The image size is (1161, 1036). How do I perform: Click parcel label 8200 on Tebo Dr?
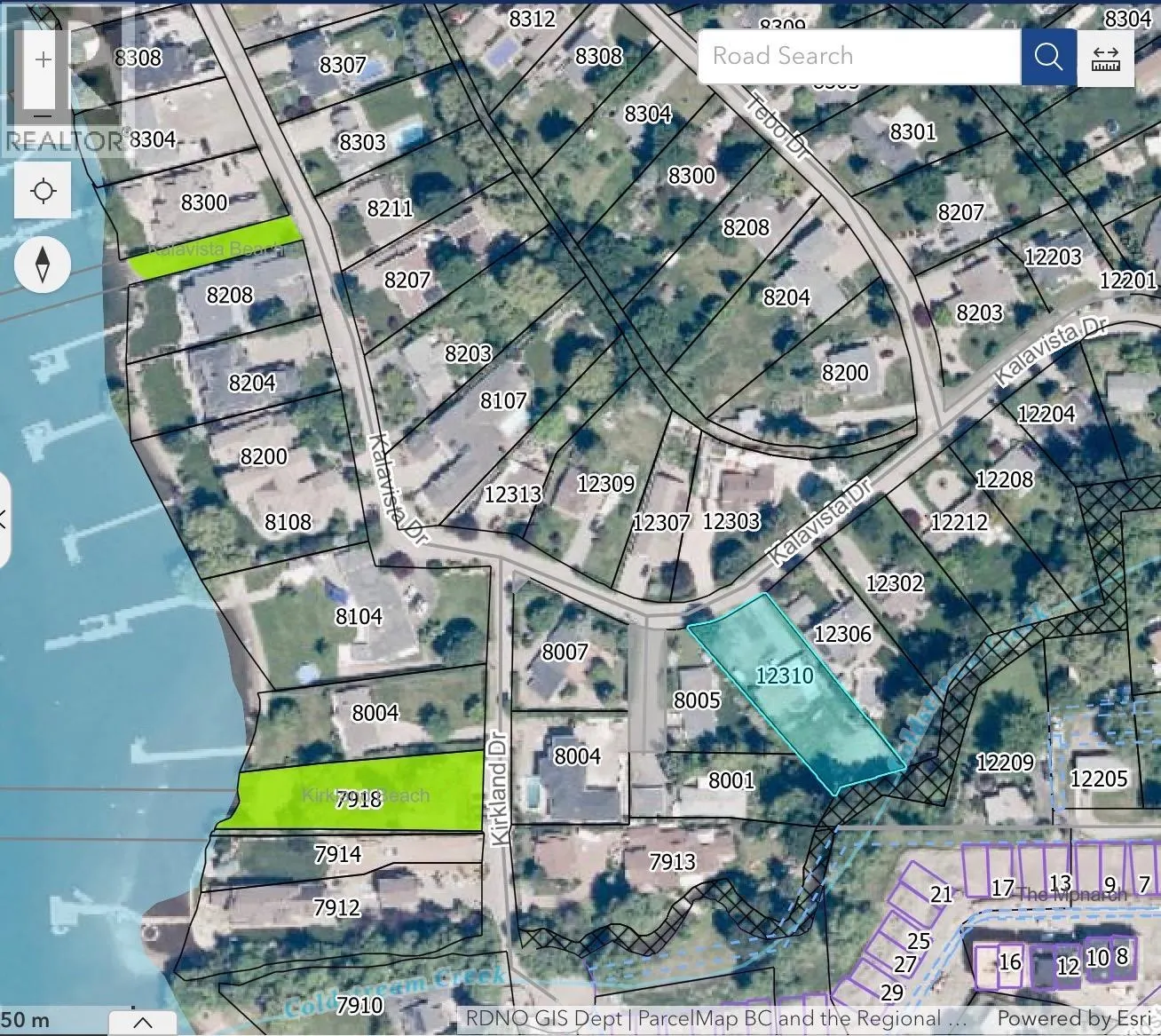845,373
